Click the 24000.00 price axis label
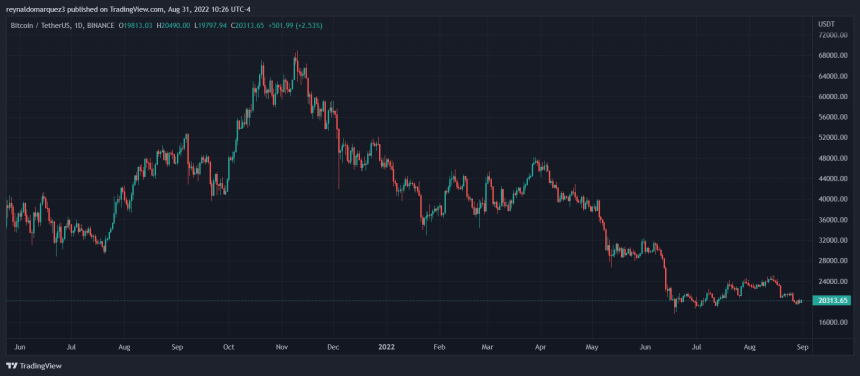 pyautogui.click(x=833, y=282)
